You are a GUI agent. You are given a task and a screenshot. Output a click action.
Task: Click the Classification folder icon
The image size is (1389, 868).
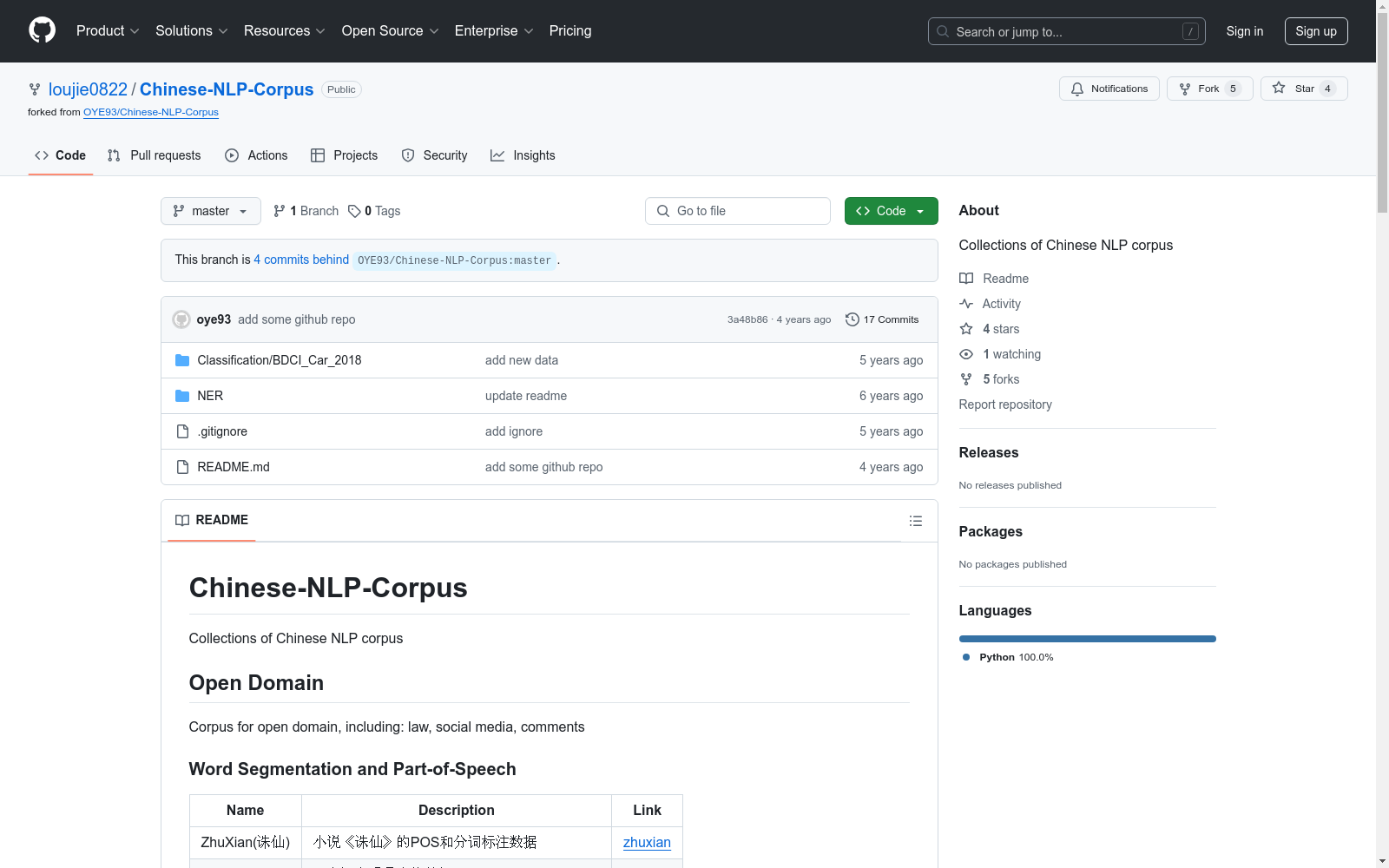coord(182,360)
